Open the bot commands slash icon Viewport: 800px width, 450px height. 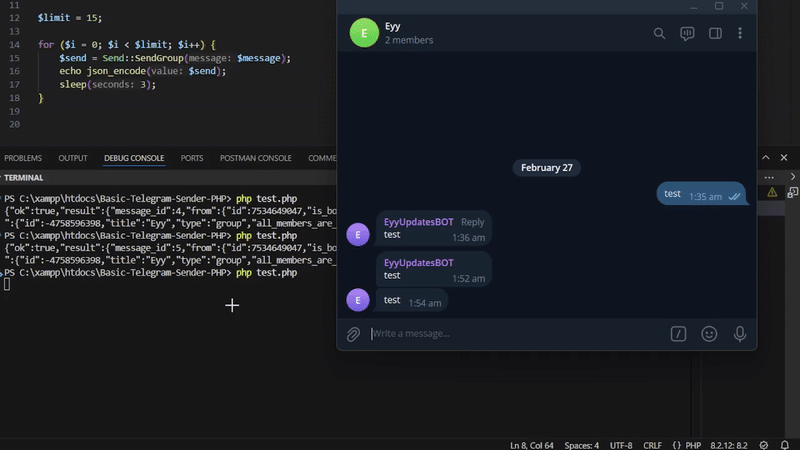coord(678,334)
